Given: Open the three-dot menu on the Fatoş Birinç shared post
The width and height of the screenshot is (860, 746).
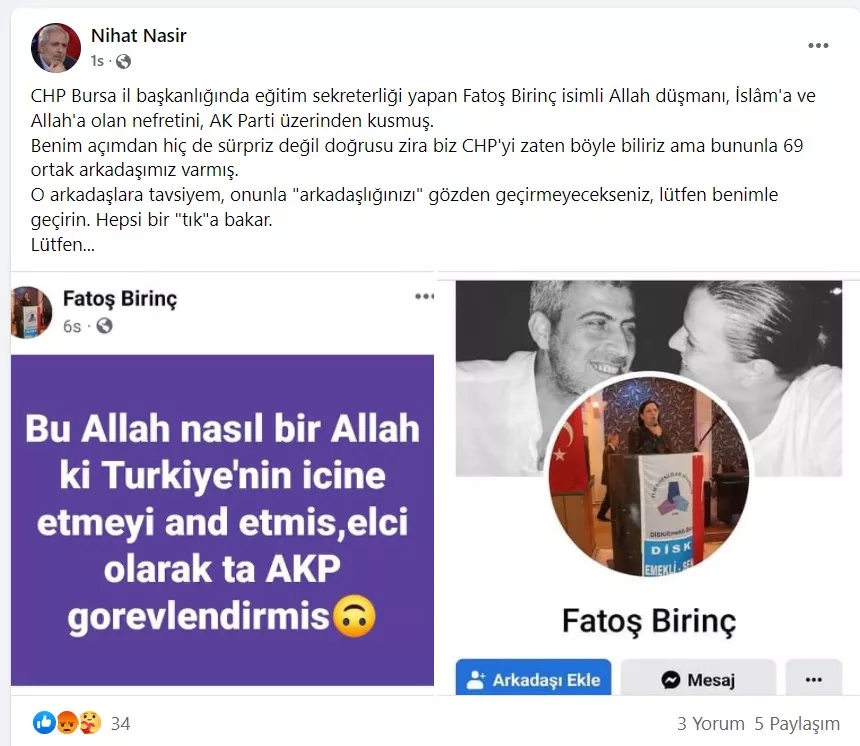Looking at the screenshot, I should pos(424,296).
